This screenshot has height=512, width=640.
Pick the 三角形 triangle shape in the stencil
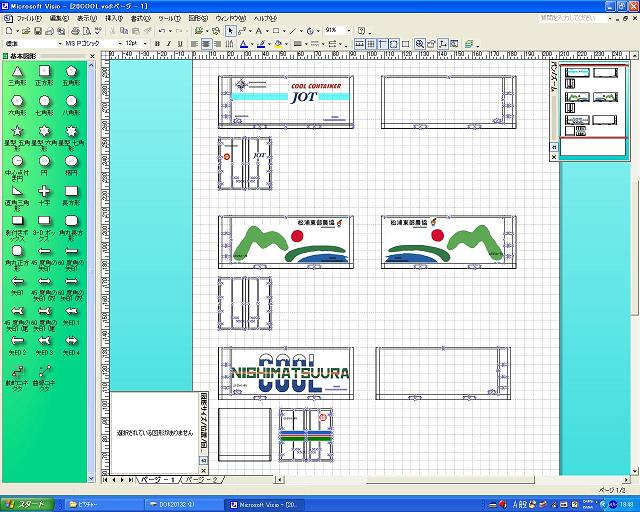pos(17,76)
